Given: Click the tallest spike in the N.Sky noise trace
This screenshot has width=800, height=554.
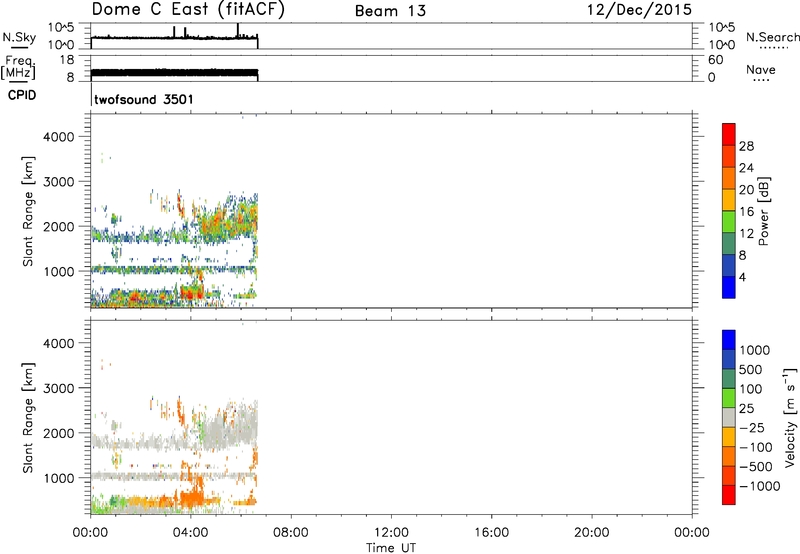Looking at the screenshot, I should [x=238, y=30].
